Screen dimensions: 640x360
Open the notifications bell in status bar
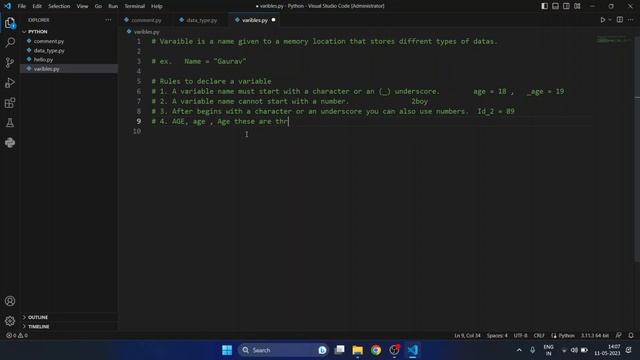(x=631, y=336)
